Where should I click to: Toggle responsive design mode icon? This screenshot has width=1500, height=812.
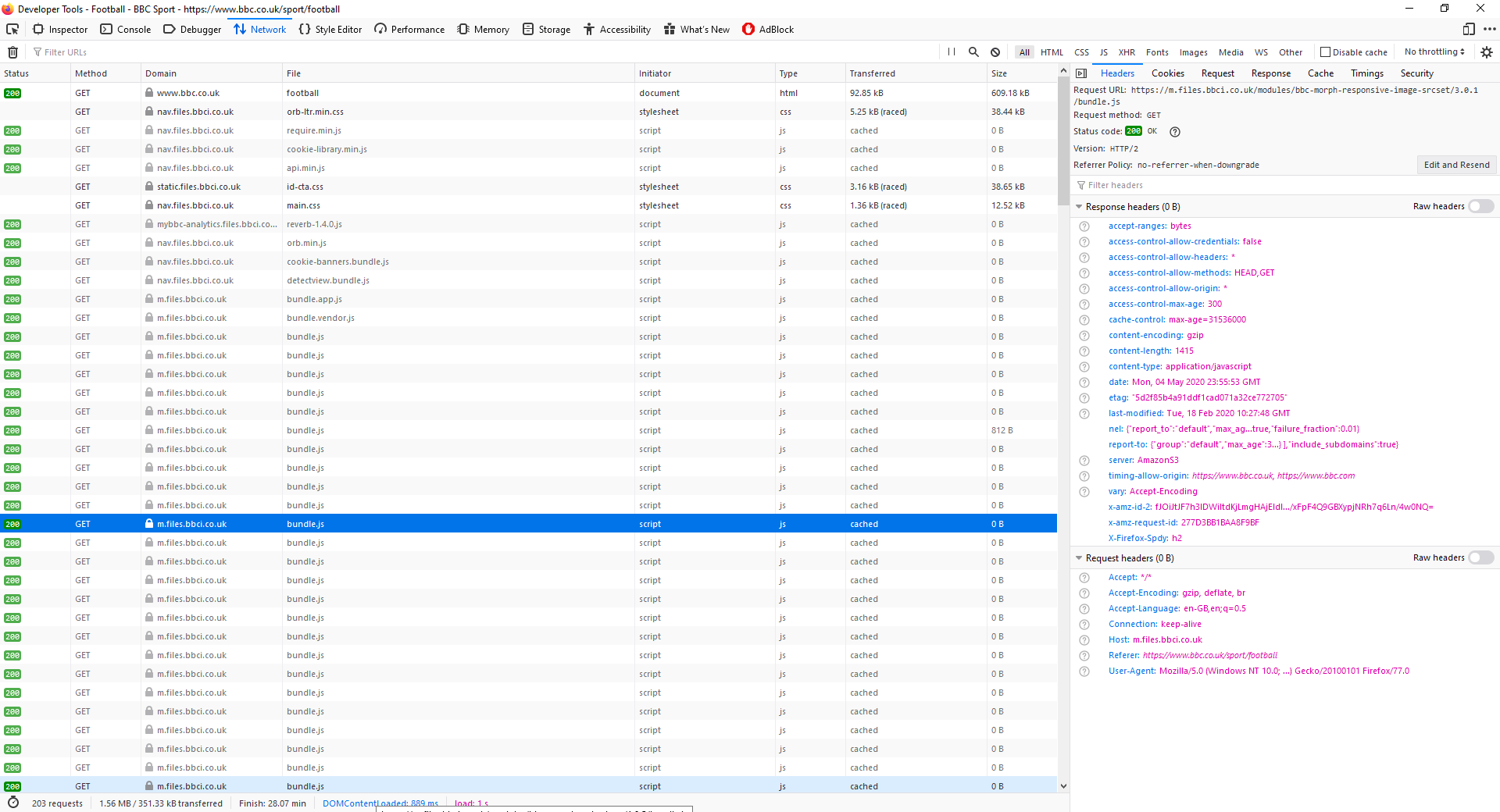click(1469, 30)
